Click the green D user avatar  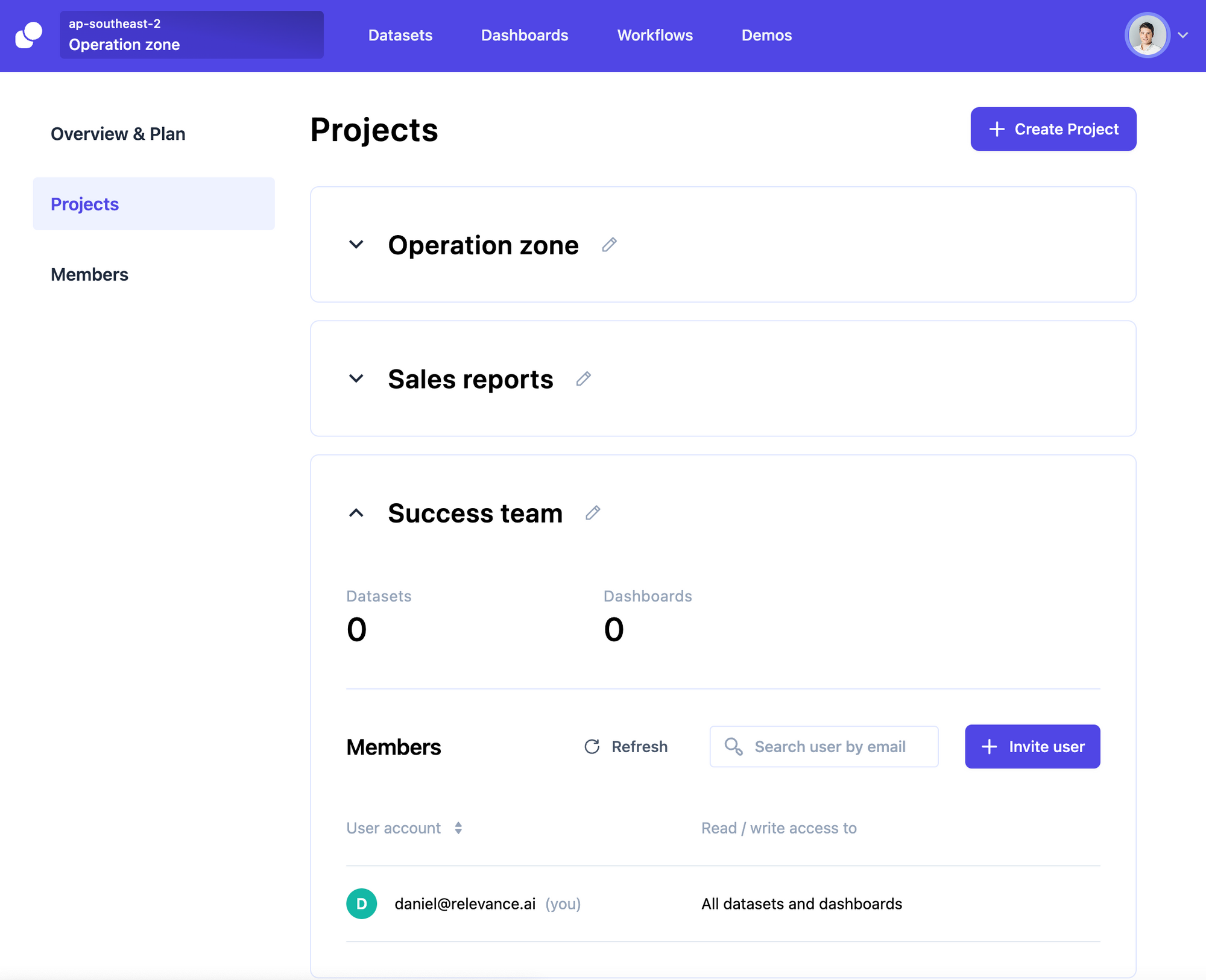coord(361,903)
